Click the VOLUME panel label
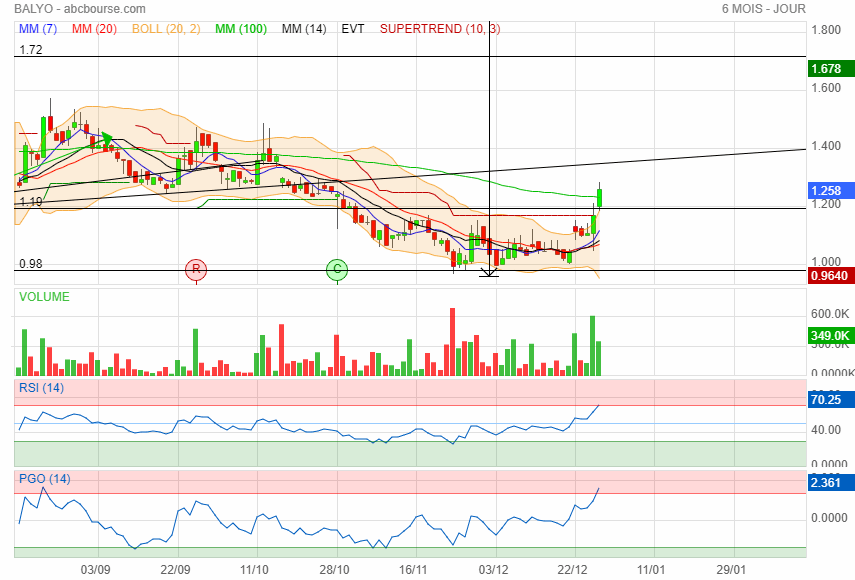 pos(44,297)
